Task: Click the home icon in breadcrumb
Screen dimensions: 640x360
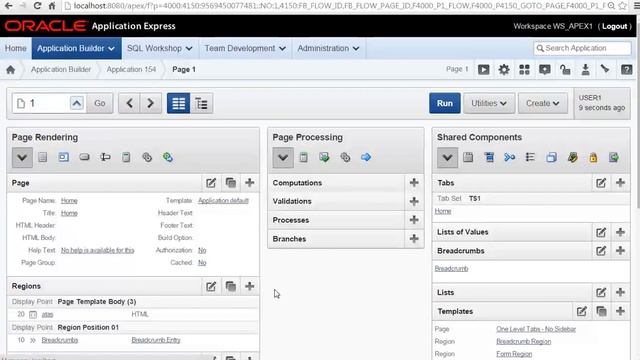Action: pyautogui.click(x=11, y=70)
